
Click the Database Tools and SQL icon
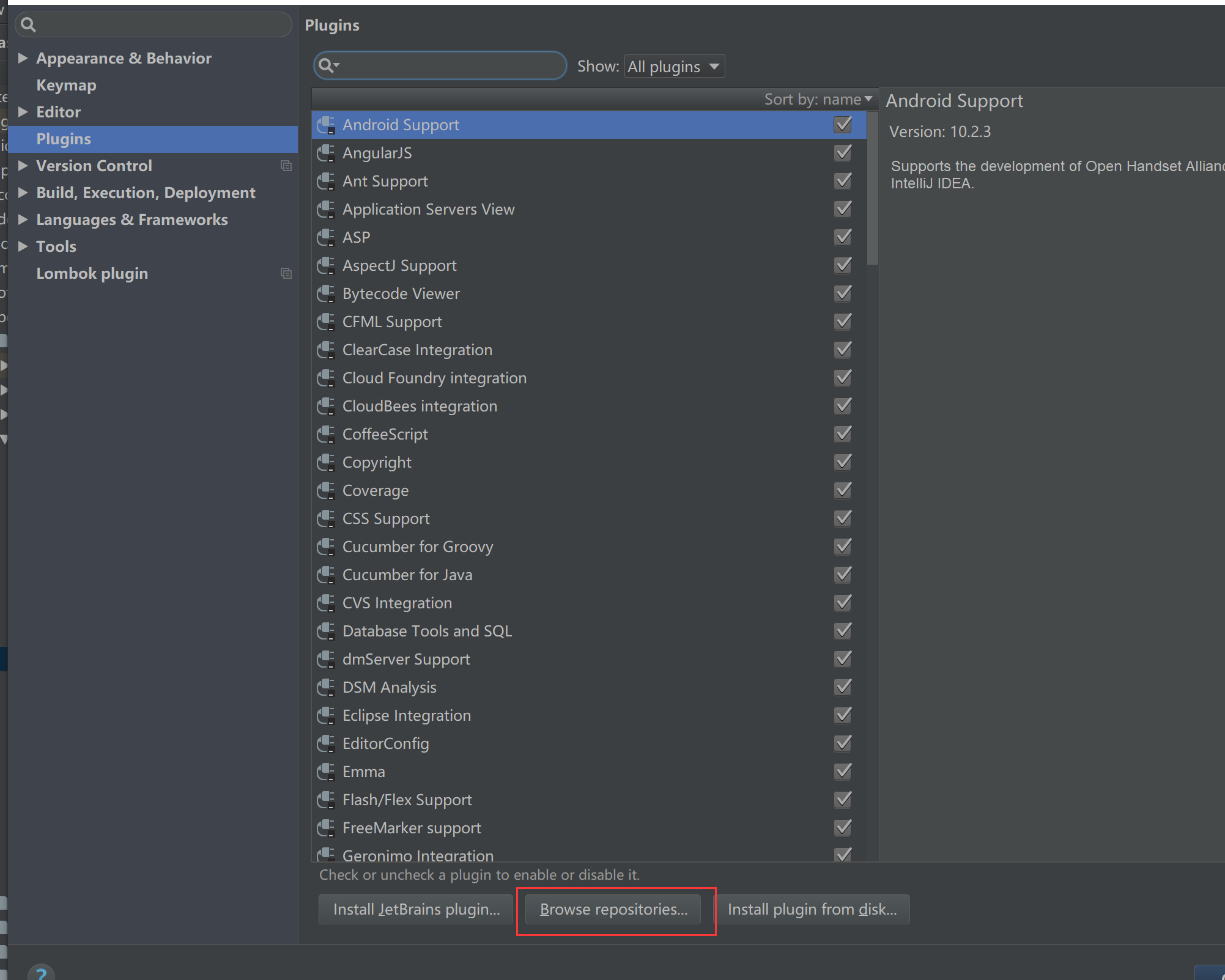point(326,631)
